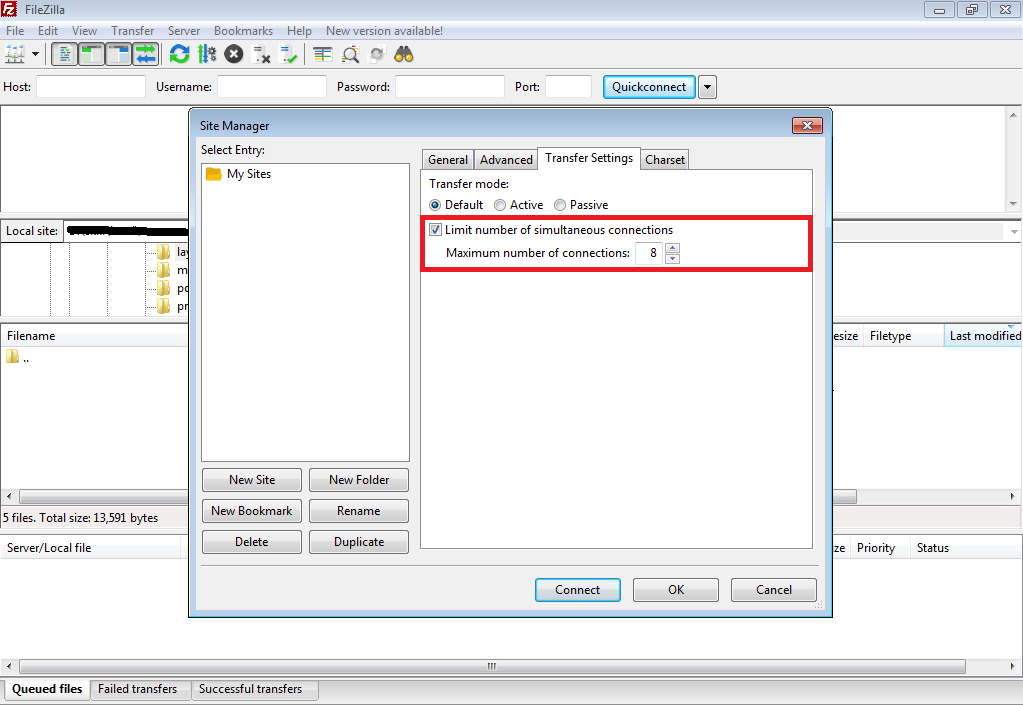Open the Help menu

pyautogui.click(x=299, y=31)
